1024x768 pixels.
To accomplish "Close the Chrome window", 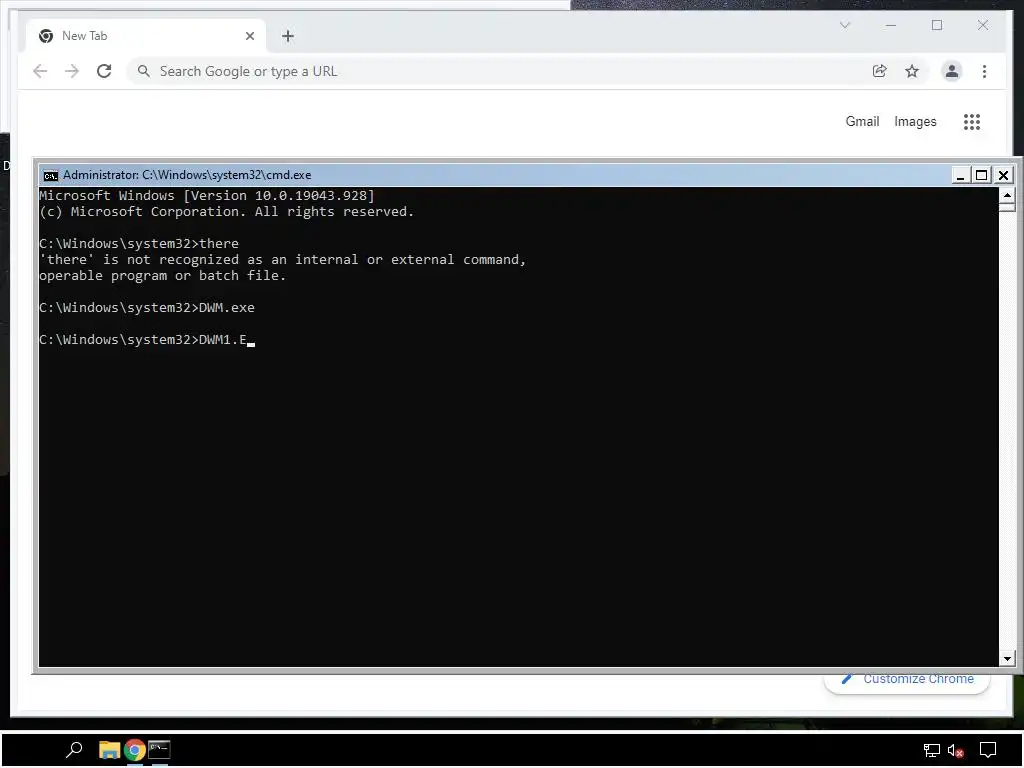I will point(983,25).
